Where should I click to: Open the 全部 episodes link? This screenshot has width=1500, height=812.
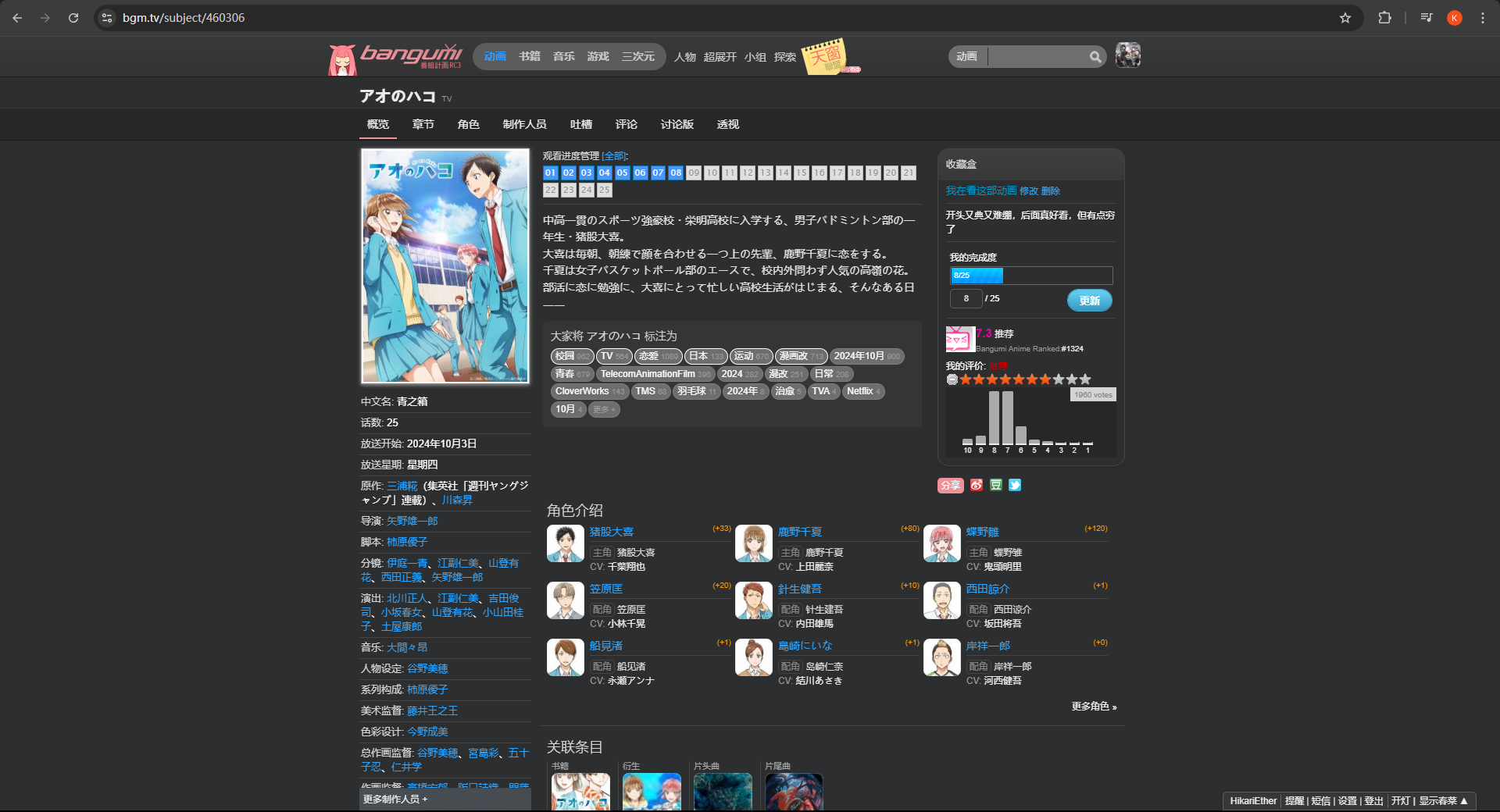[615, 156]
